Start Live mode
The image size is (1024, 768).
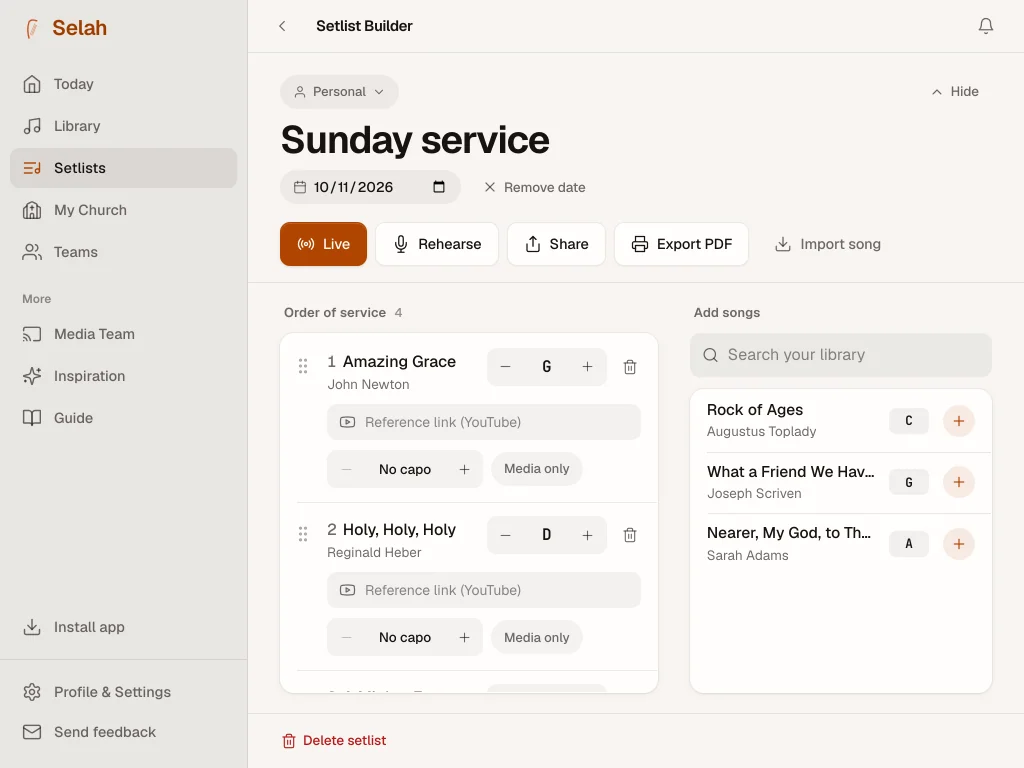323,244
